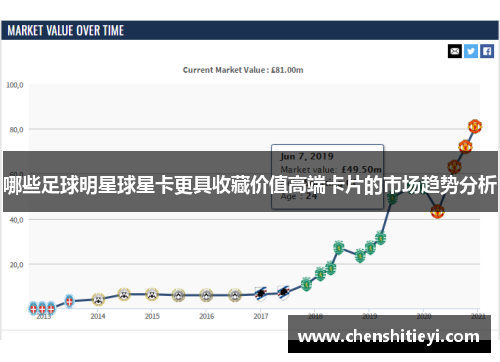Select the Sporting crest point slightly above 30m
The width and height of the screenshot is (500, 362).
380,238
